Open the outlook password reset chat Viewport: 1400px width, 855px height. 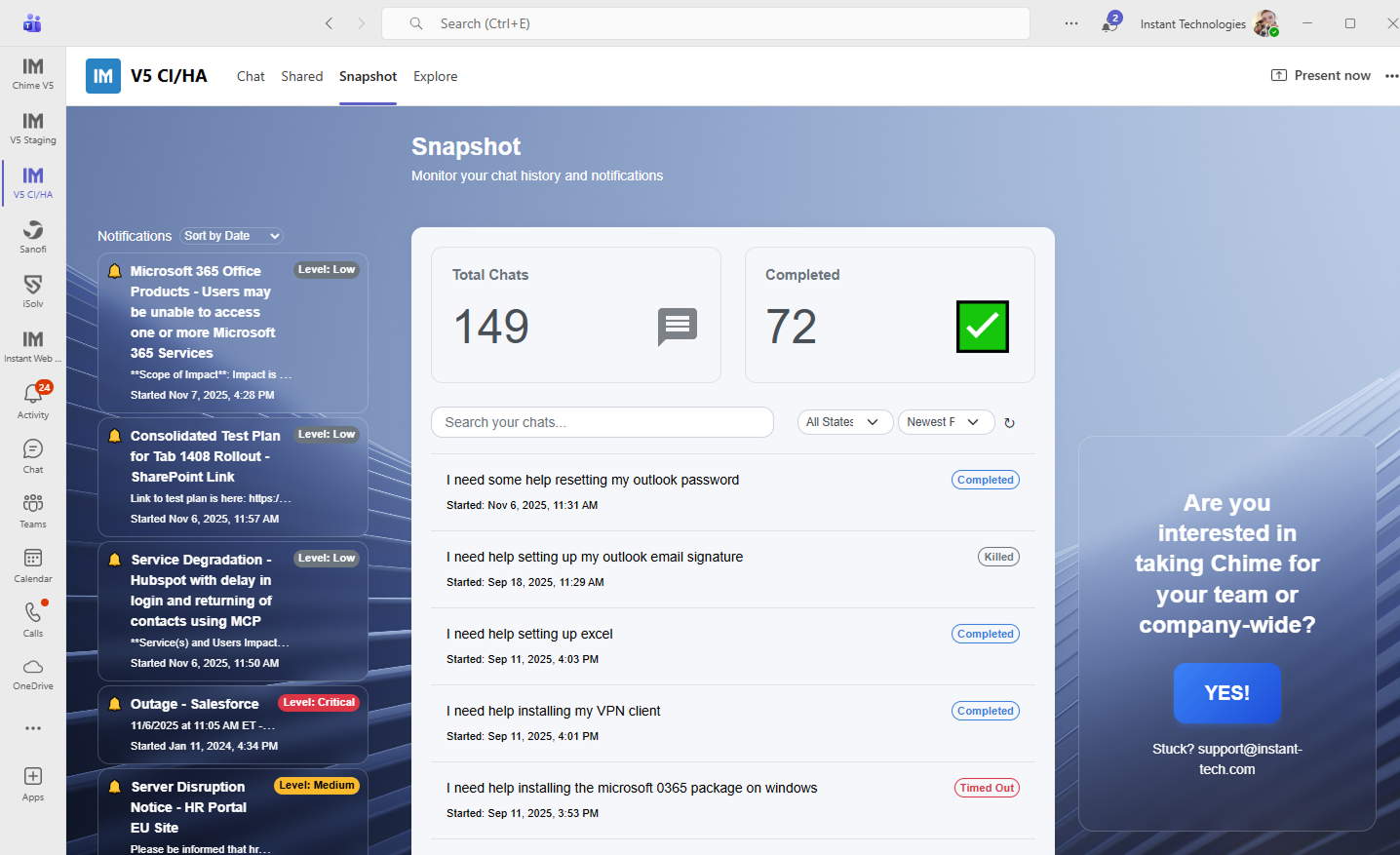point(733,492)
